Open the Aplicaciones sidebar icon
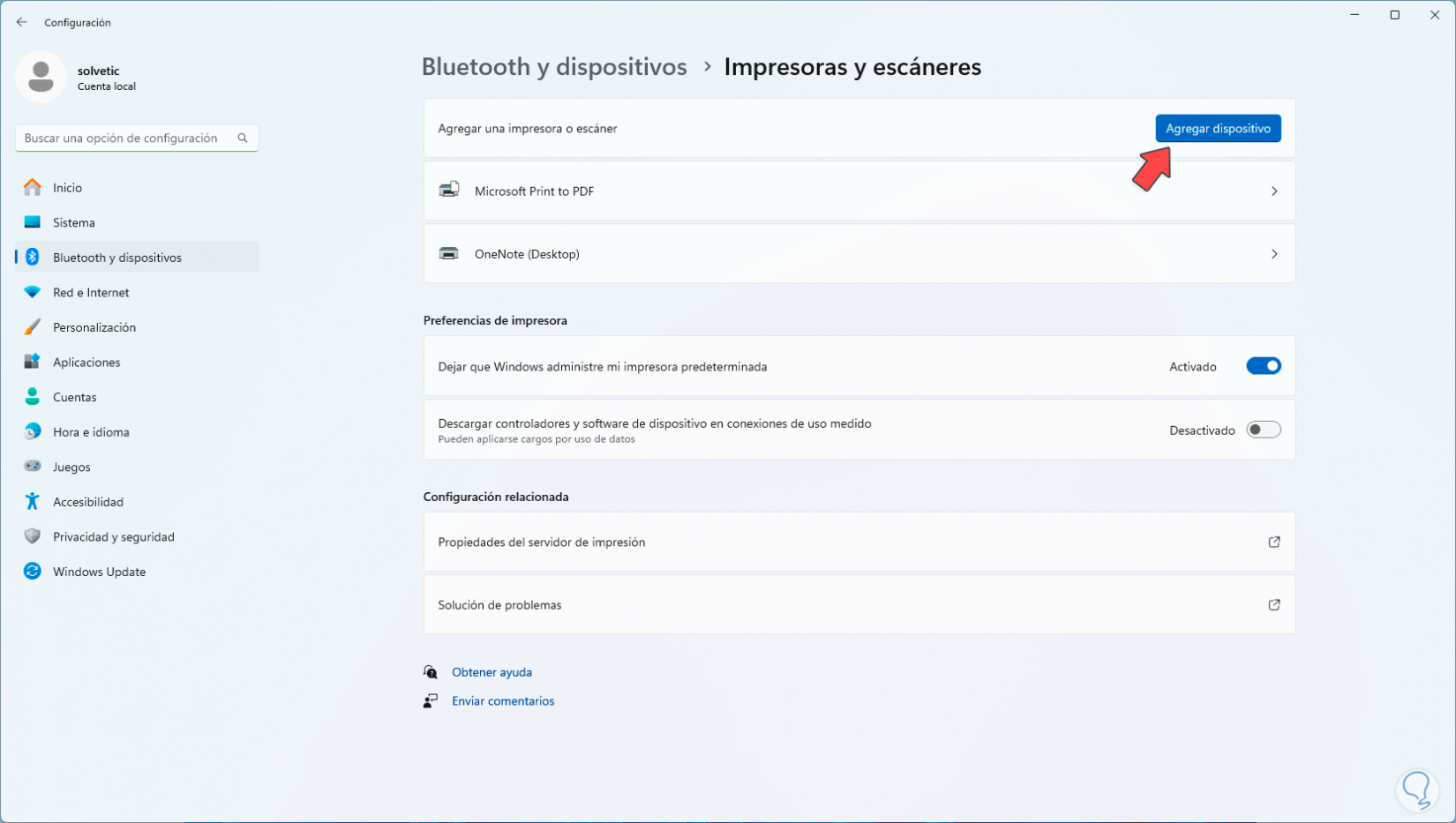 point(33,362)
